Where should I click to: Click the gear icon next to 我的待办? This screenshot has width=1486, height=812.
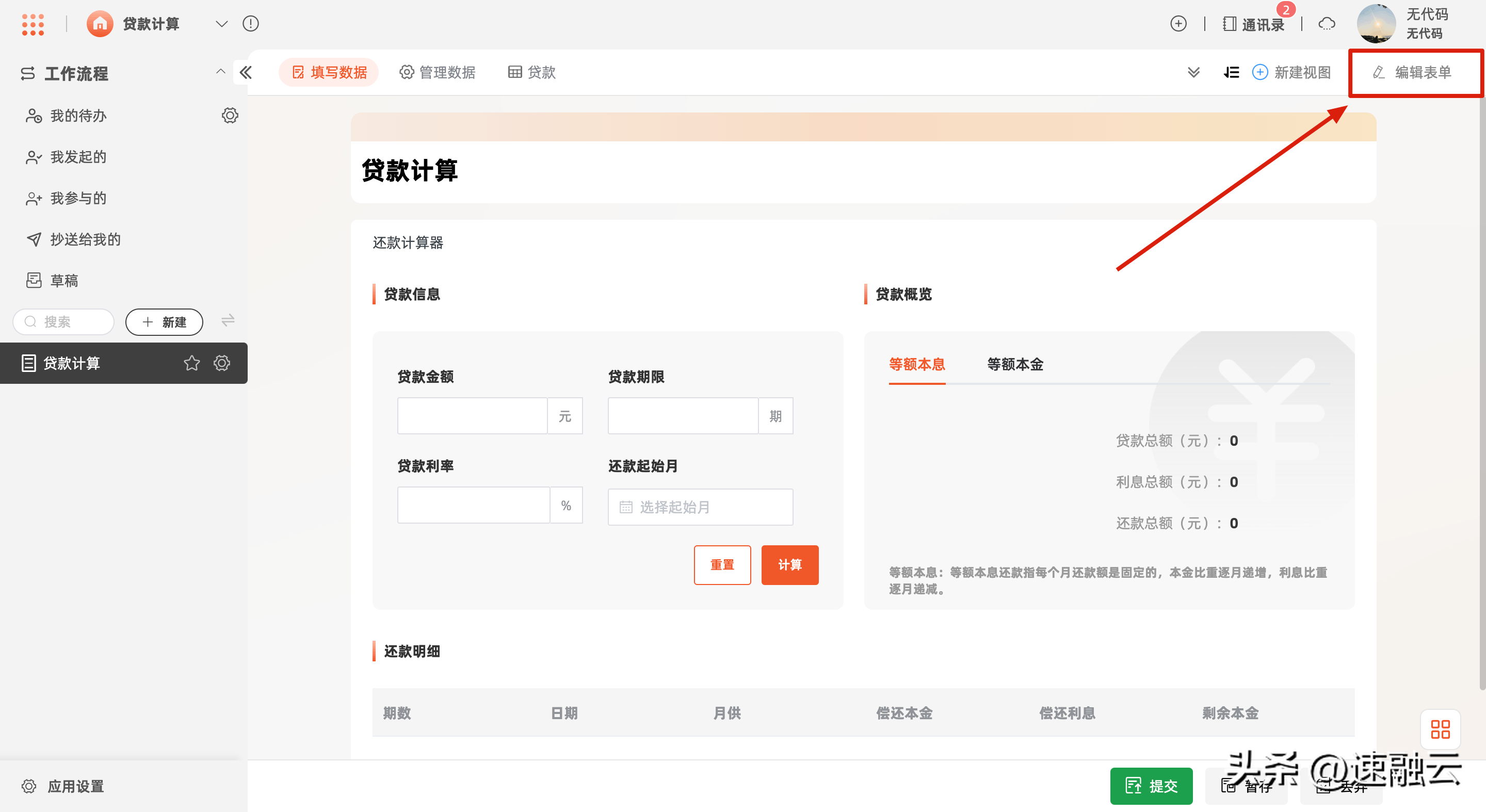pos(230,116)
